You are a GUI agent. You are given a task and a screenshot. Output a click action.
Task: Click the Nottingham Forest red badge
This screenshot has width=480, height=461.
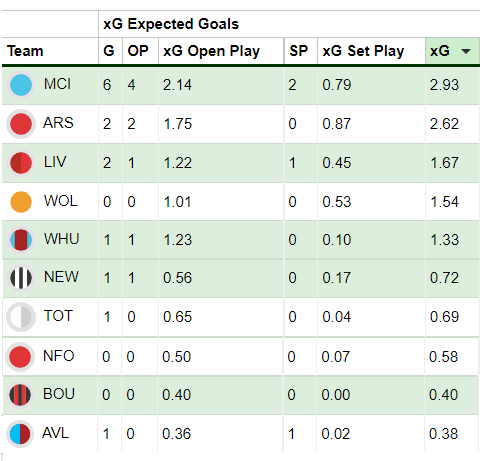point(20,357)
